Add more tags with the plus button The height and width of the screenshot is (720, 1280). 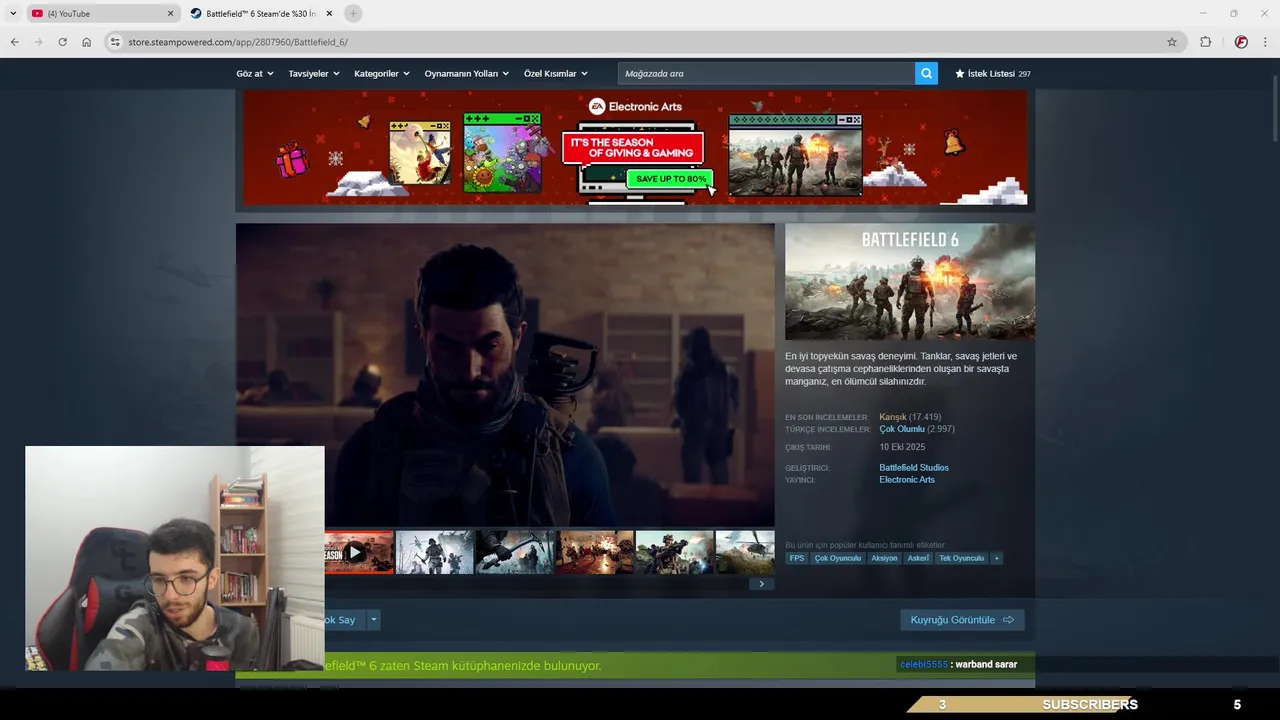996,558
